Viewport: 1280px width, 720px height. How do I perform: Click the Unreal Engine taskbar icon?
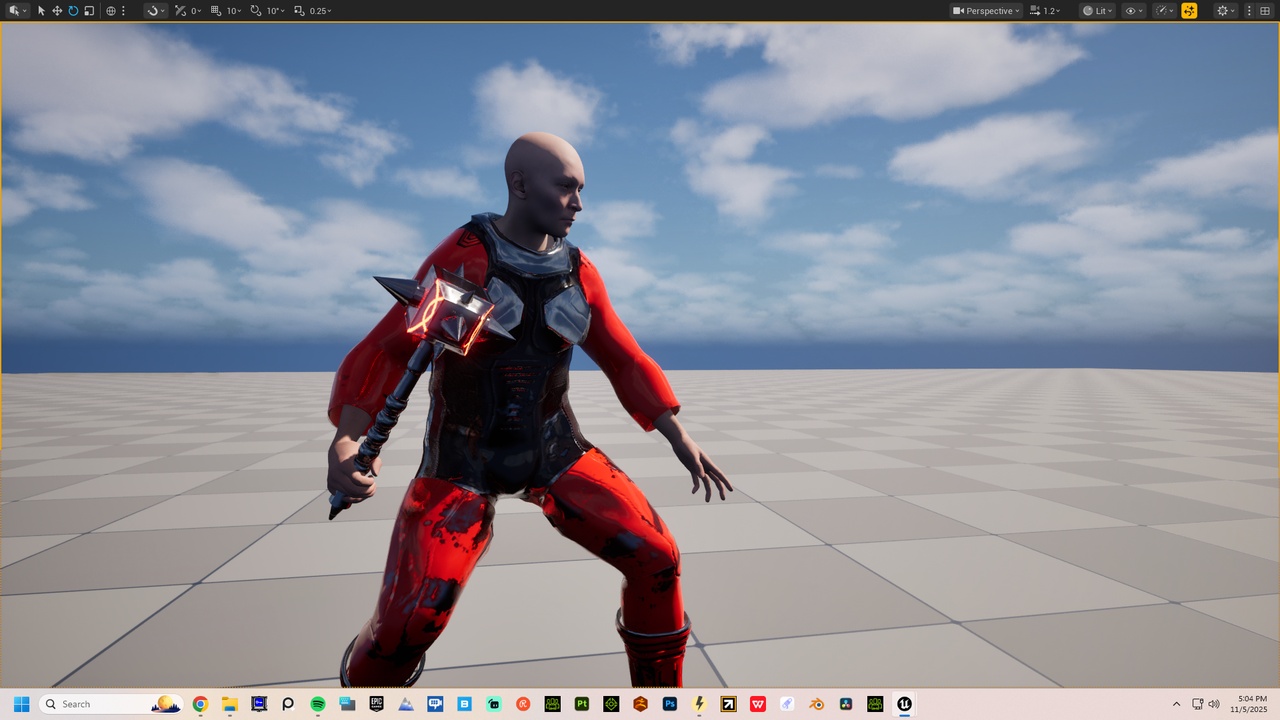point(905,704)
